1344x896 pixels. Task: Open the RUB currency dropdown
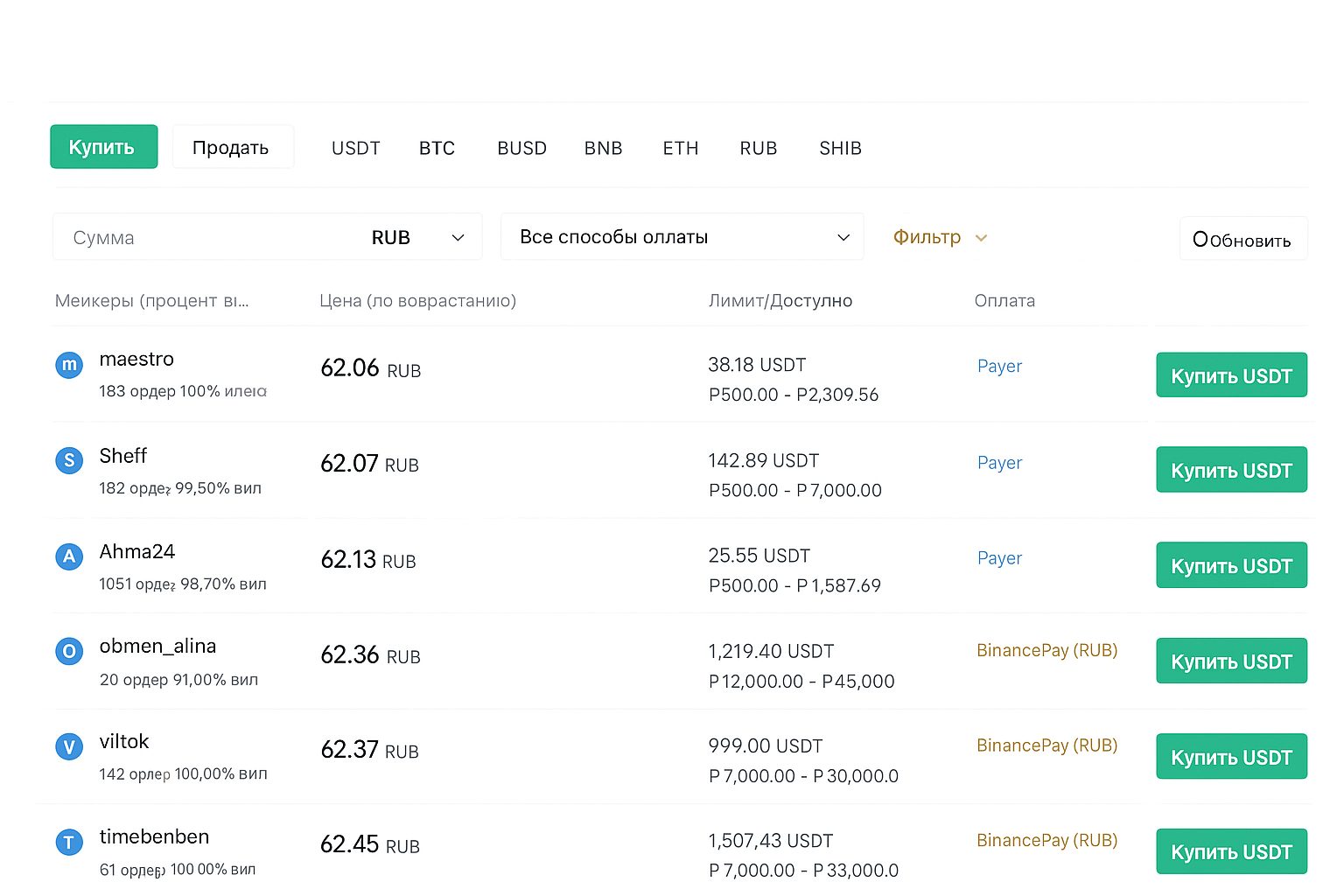417,238
